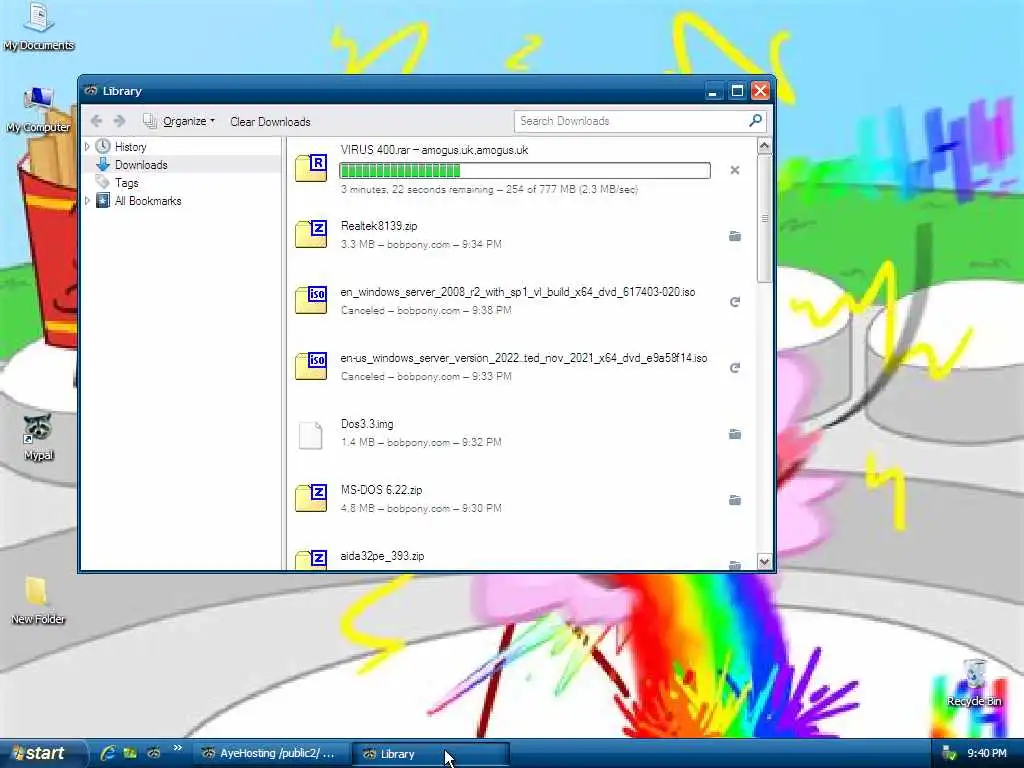Go back with the Library back arrow
This screenshot has height=768, width=1024.
click(96, 121)
